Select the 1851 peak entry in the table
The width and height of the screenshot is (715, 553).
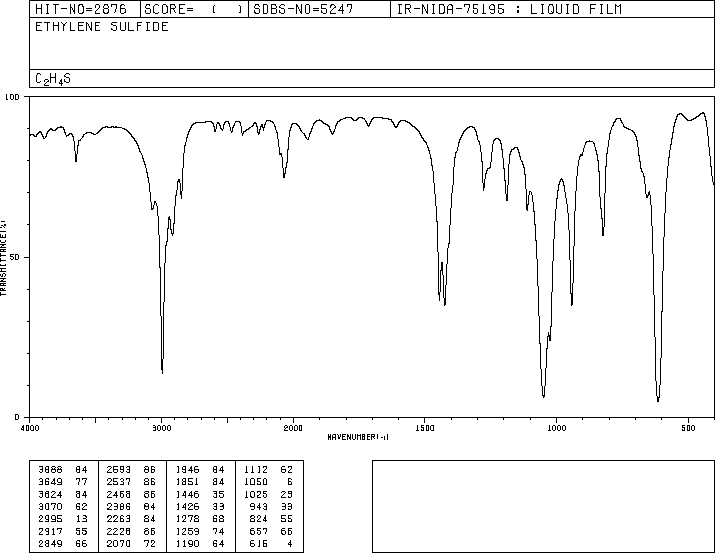coord(200,482)
